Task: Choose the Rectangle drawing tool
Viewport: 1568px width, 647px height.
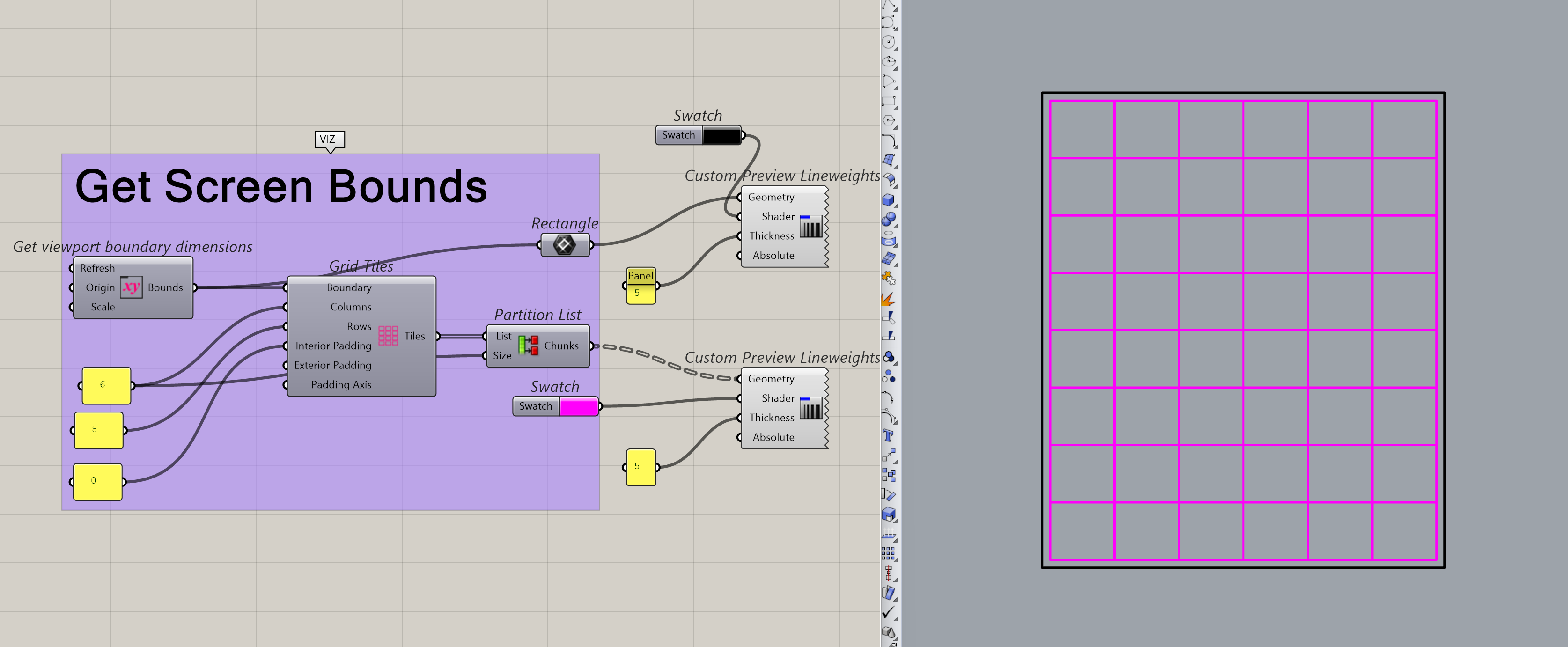Action: pos(888,101)
